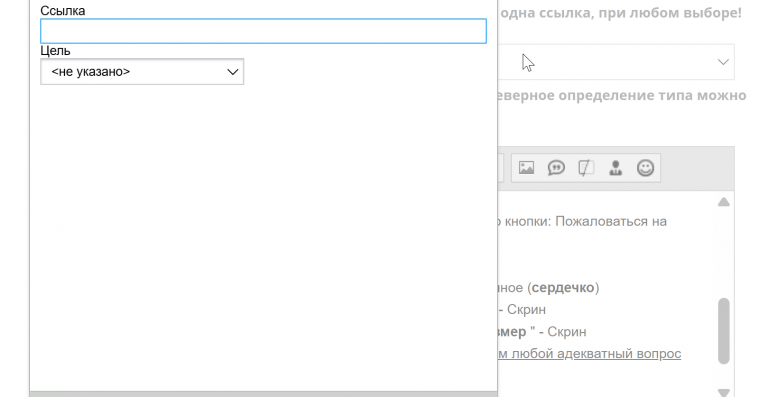Click the editor vertical scrollbar thumb

click(x=724, y=331)
